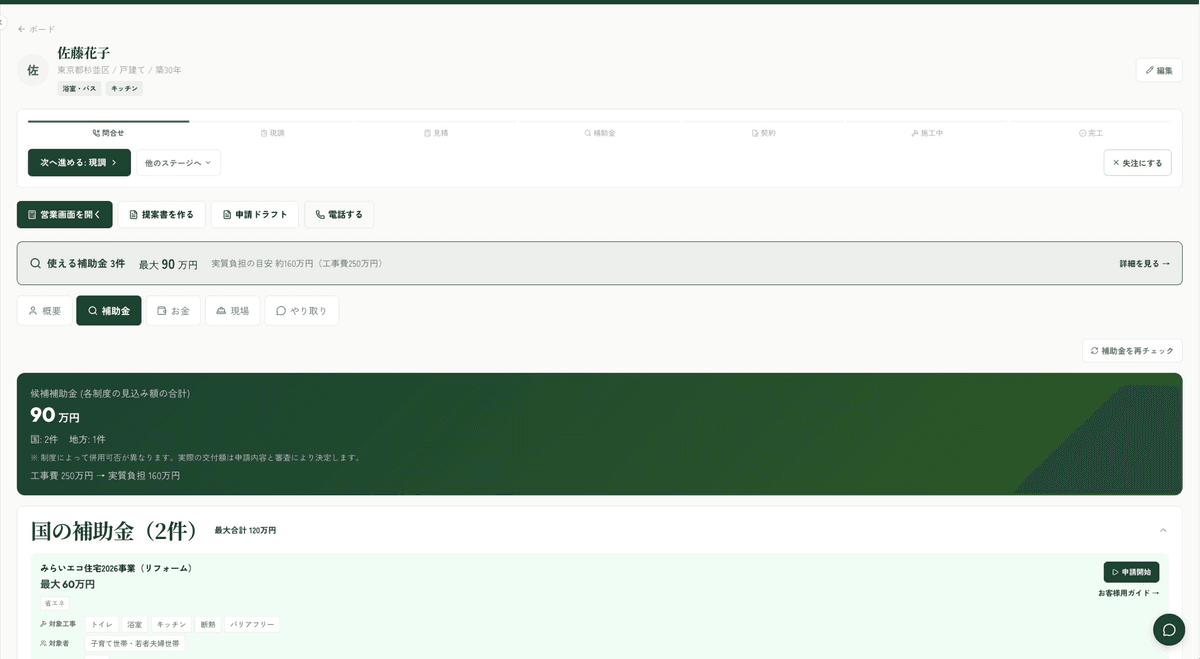Create a proposal via 提案書を作る
Screen dimensions: 1200x659
point(161,214)
